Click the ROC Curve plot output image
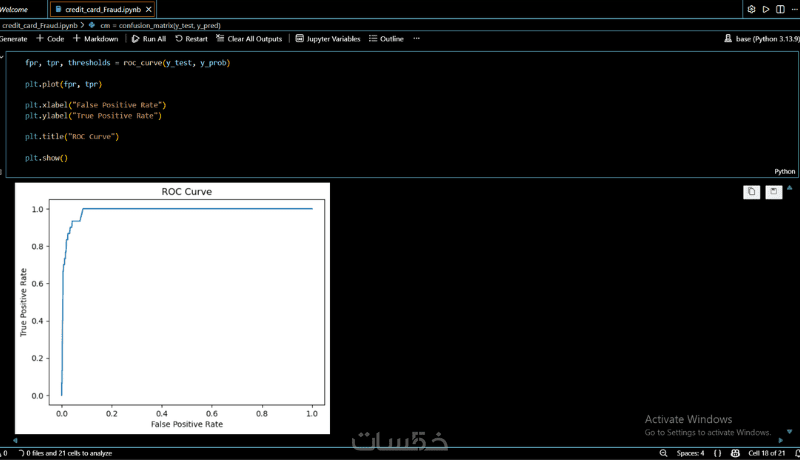800x460 pixels. coord(172,308)
